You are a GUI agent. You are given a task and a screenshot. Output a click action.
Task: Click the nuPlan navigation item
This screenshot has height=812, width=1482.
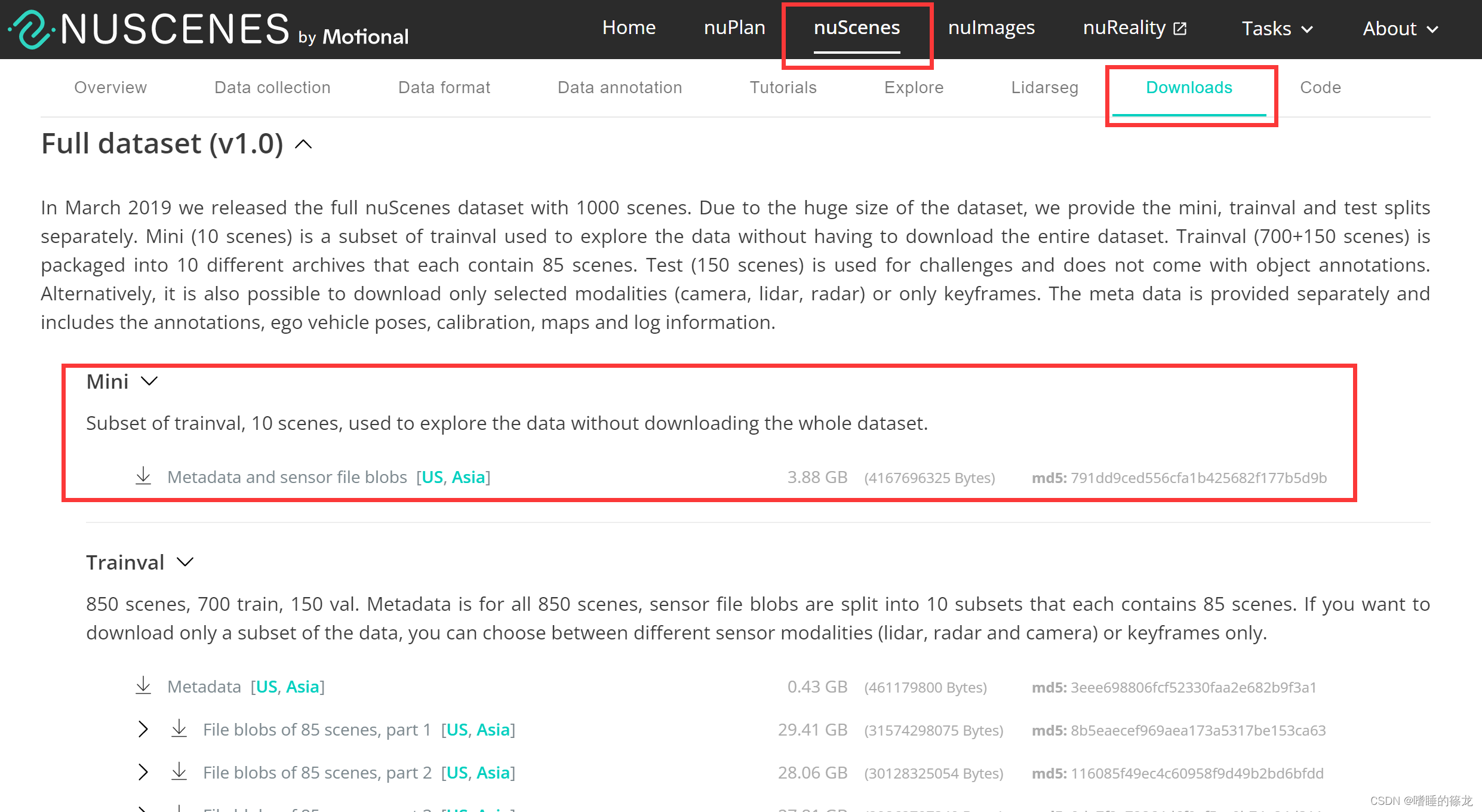[734, 27]
